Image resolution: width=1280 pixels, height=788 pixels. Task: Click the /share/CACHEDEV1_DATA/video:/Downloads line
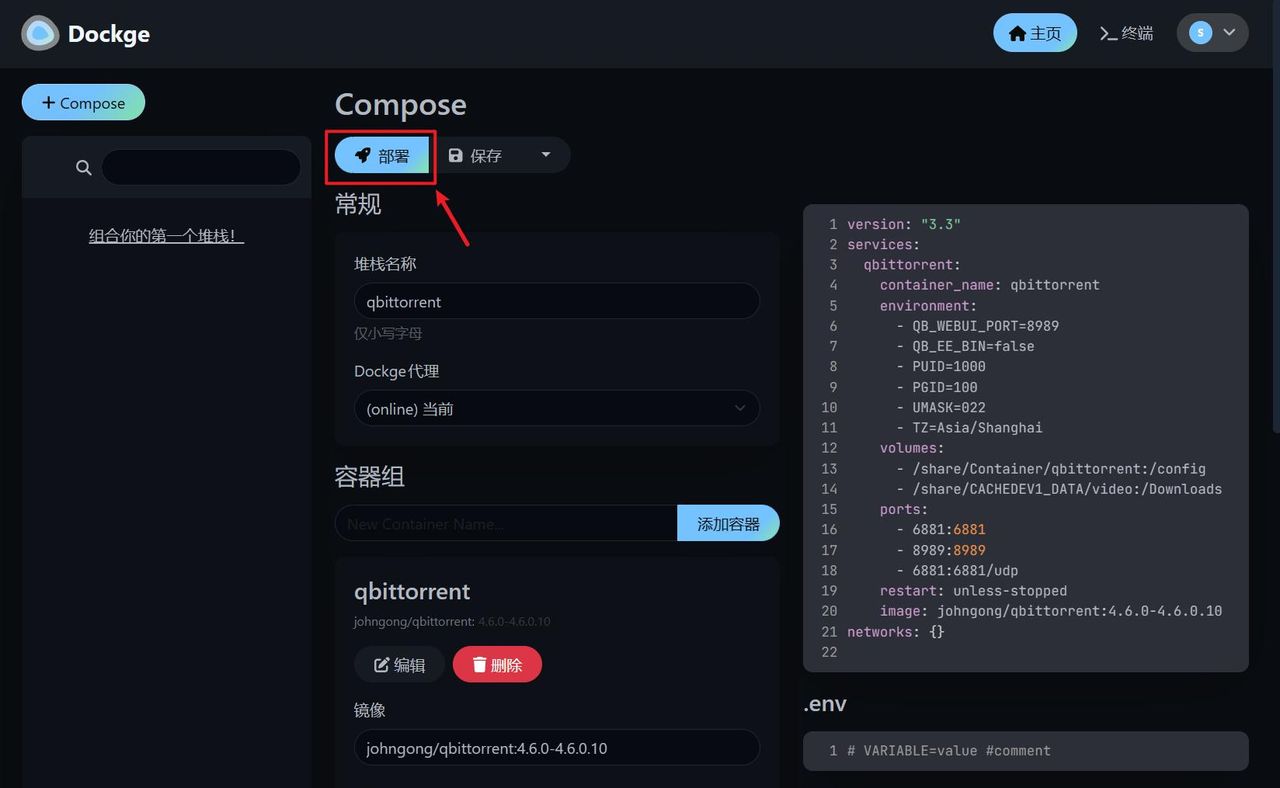coord(1059,489)
